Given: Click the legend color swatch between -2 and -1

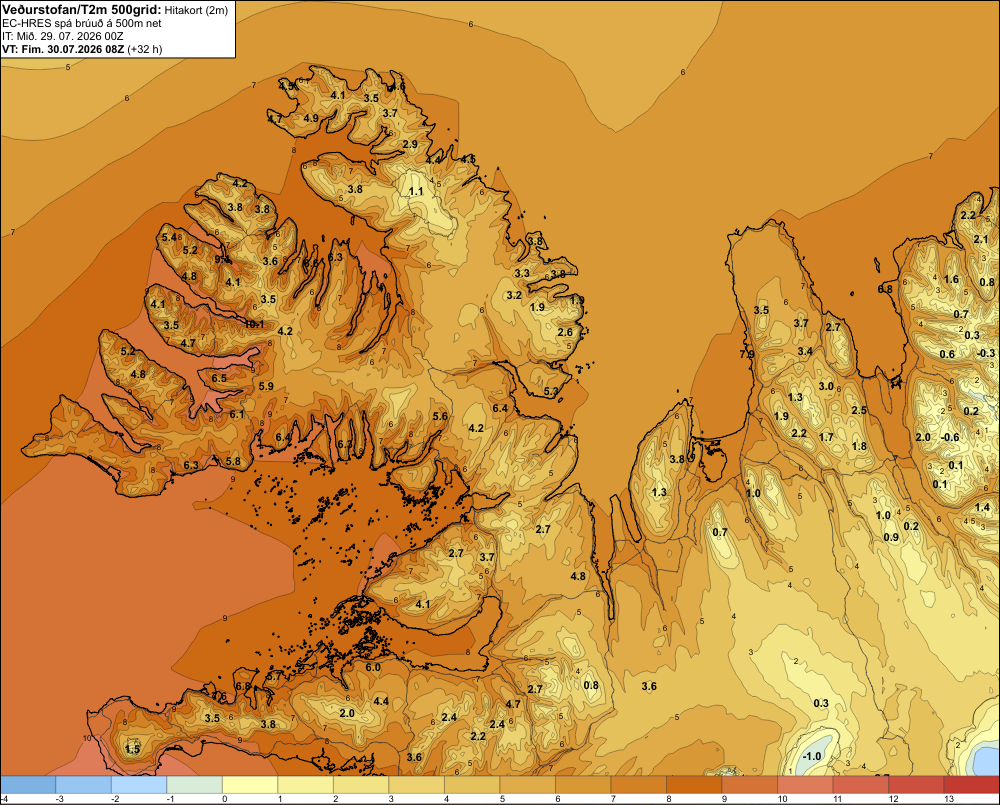Looking at the screenshot, I should (139, 785).
